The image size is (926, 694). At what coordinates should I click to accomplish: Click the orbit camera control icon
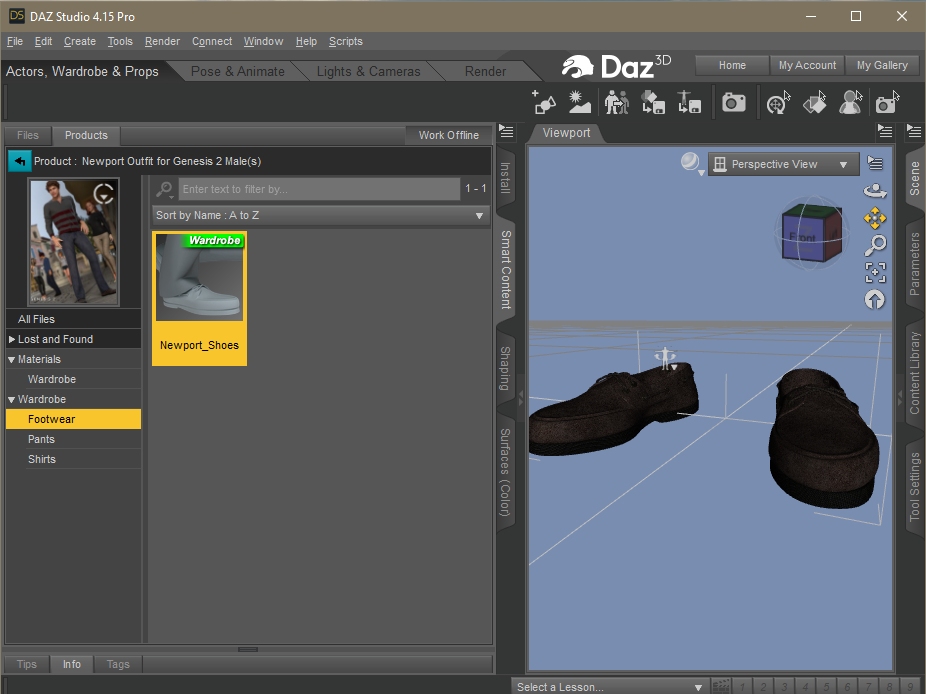point(875,191)
